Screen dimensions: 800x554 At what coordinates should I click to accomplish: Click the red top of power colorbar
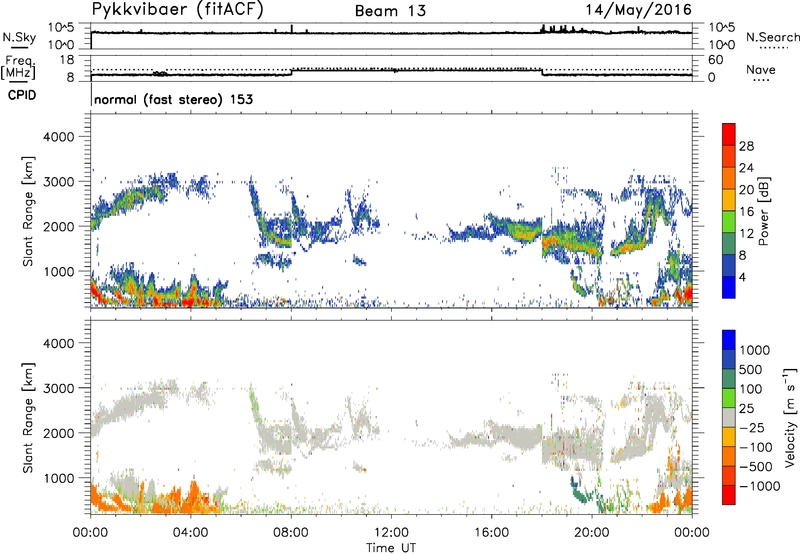click(x=729, y=134)
